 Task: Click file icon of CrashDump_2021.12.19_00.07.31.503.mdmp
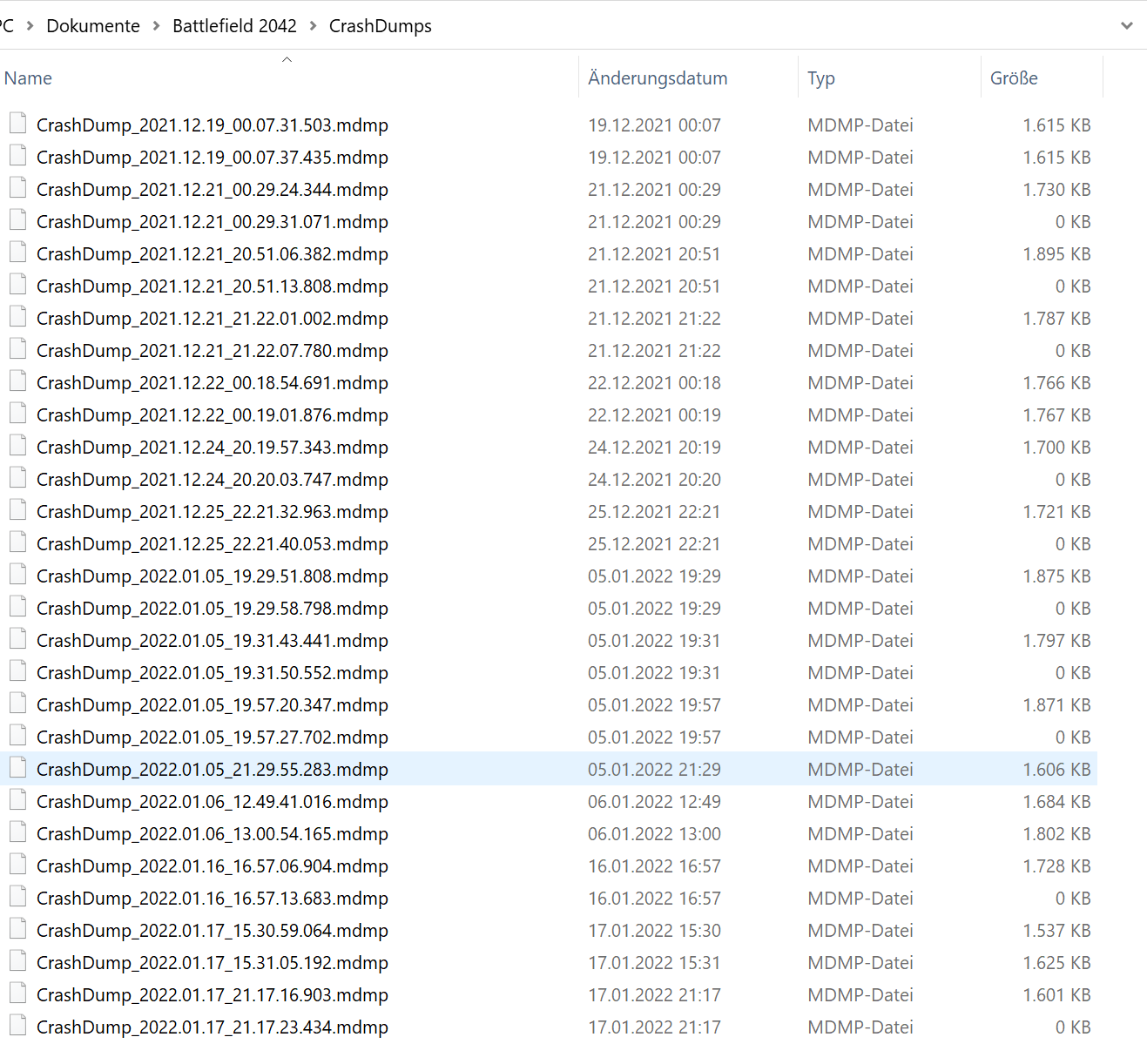[17, 125]
